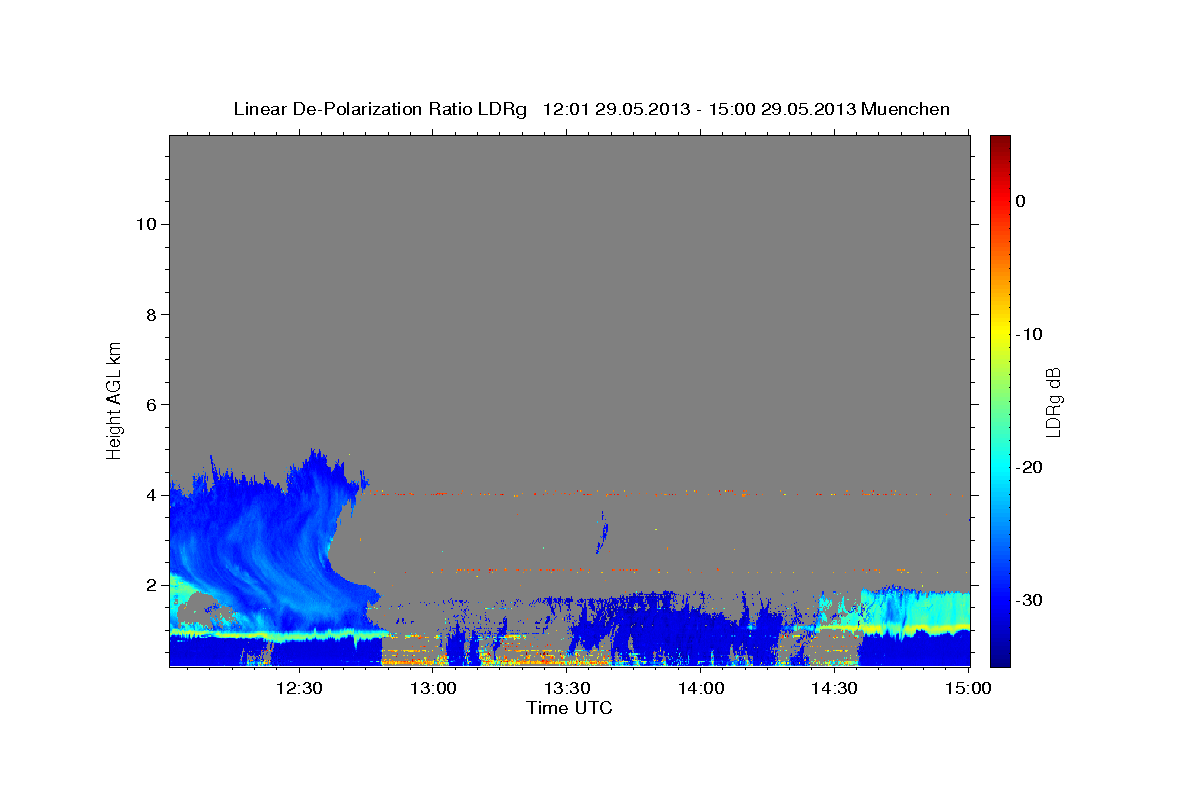Click the "Height AGL km" y-axis label
1200x800 pixels.
click(x=115, y=399)
